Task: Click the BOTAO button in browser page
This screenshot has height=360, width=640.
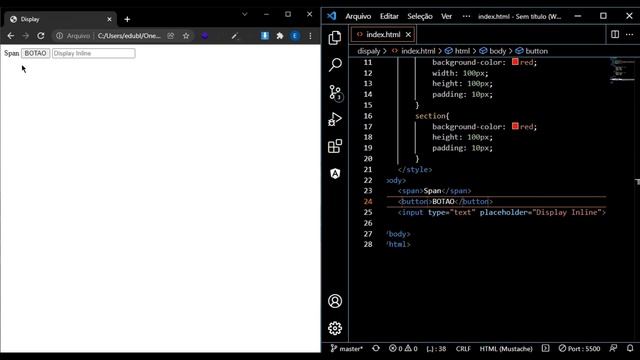Action: coord(36,53)
